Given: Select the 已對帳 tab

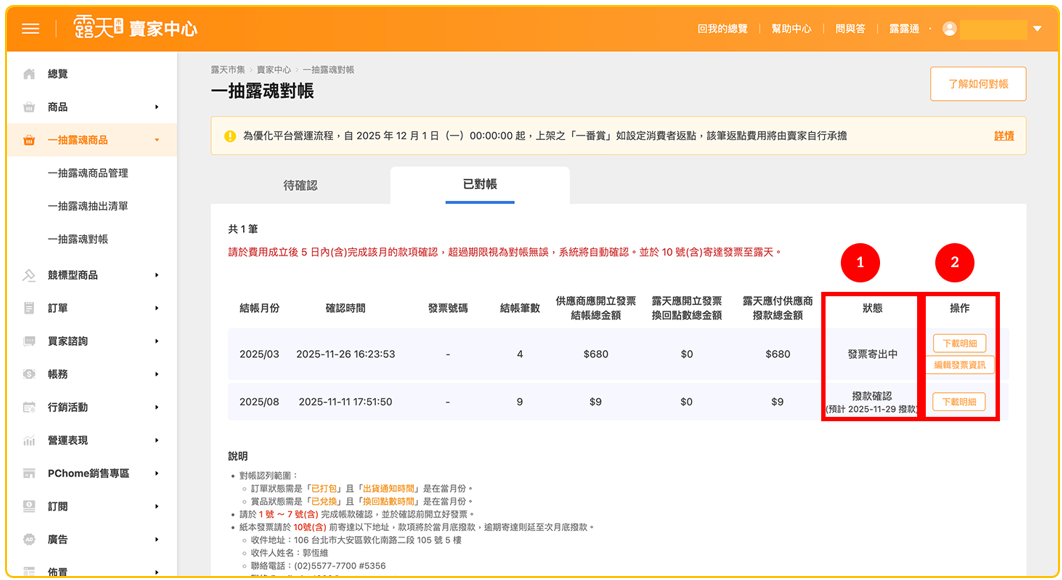Looking at the screenshot, I should coord(479,184).
